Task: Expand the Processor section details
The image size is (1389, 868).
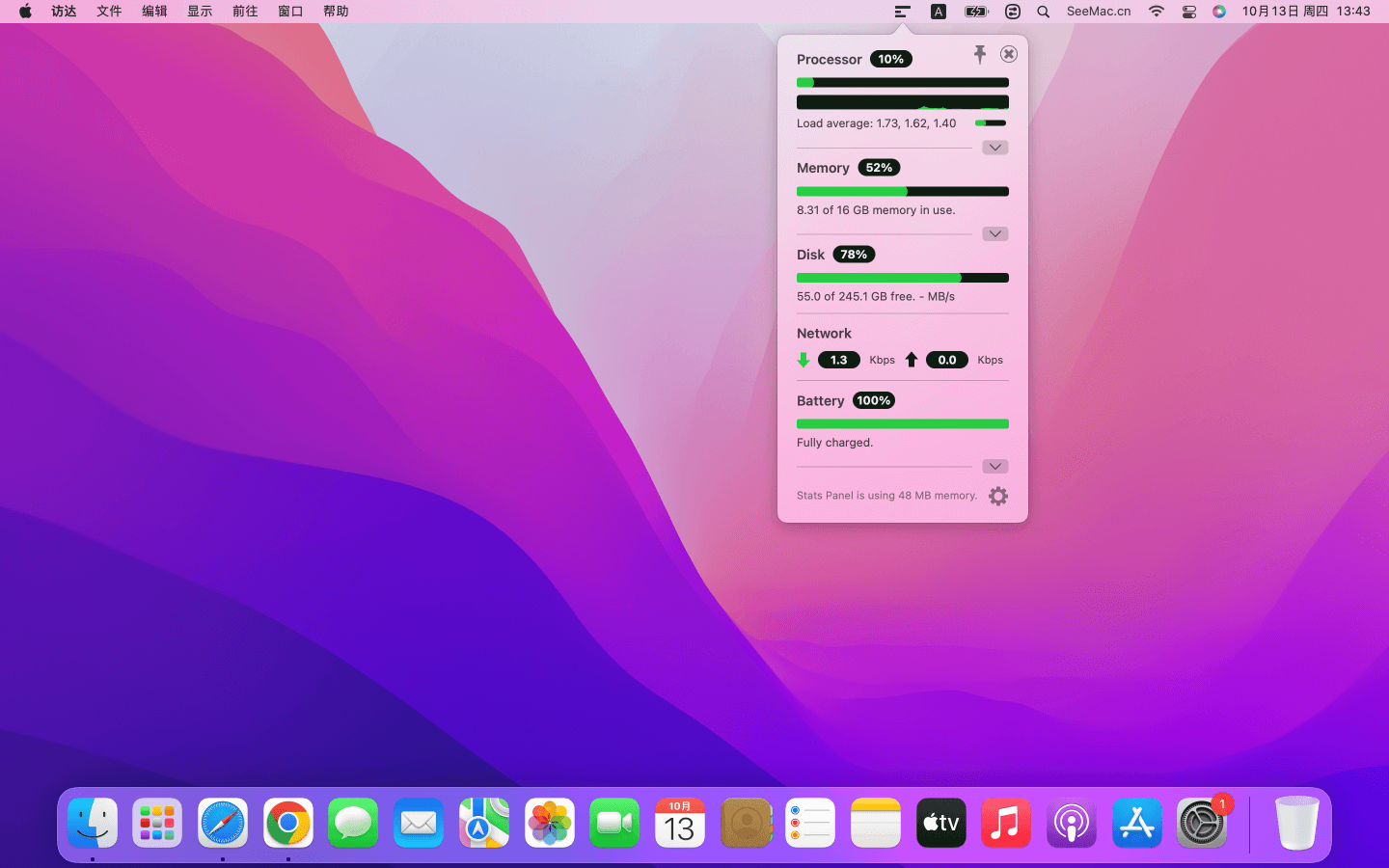Action: (x=994, y=148)
